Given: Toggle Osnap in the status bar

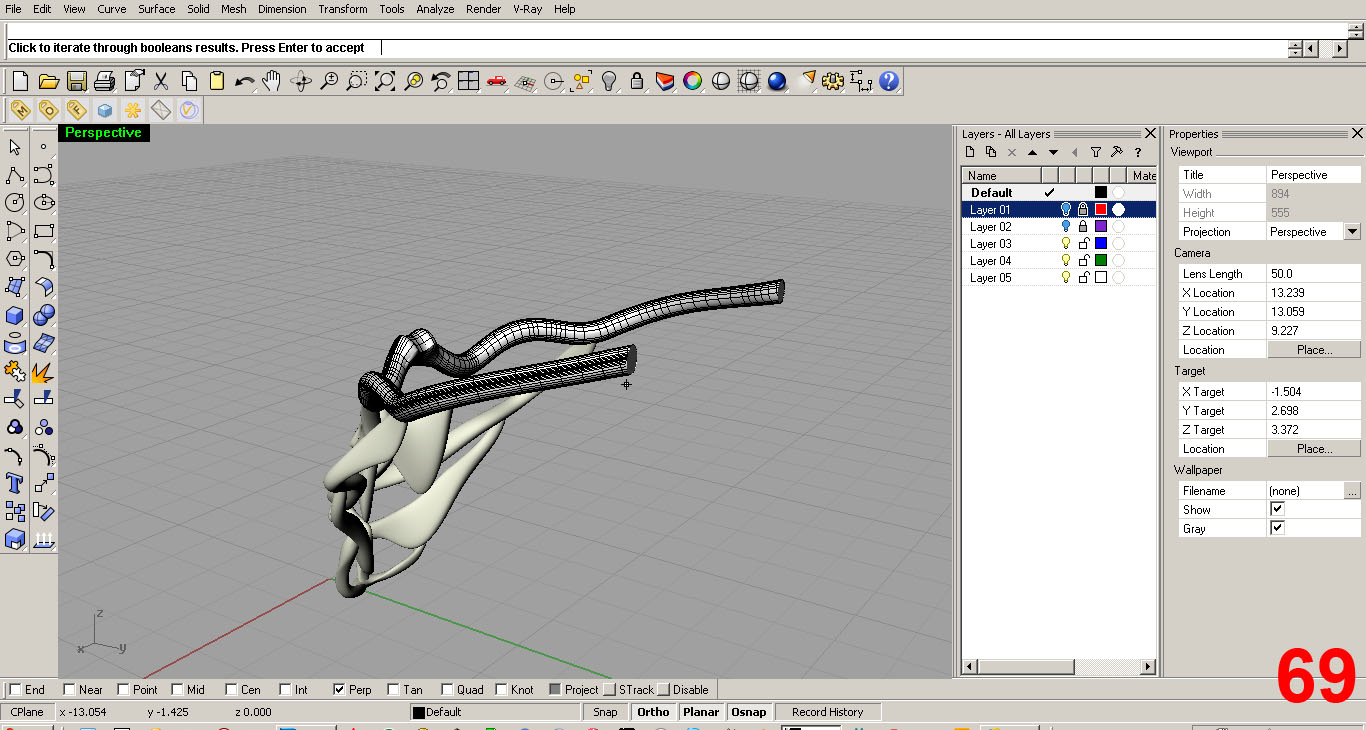Looking at the screenshot, I should tap(749, 712).
